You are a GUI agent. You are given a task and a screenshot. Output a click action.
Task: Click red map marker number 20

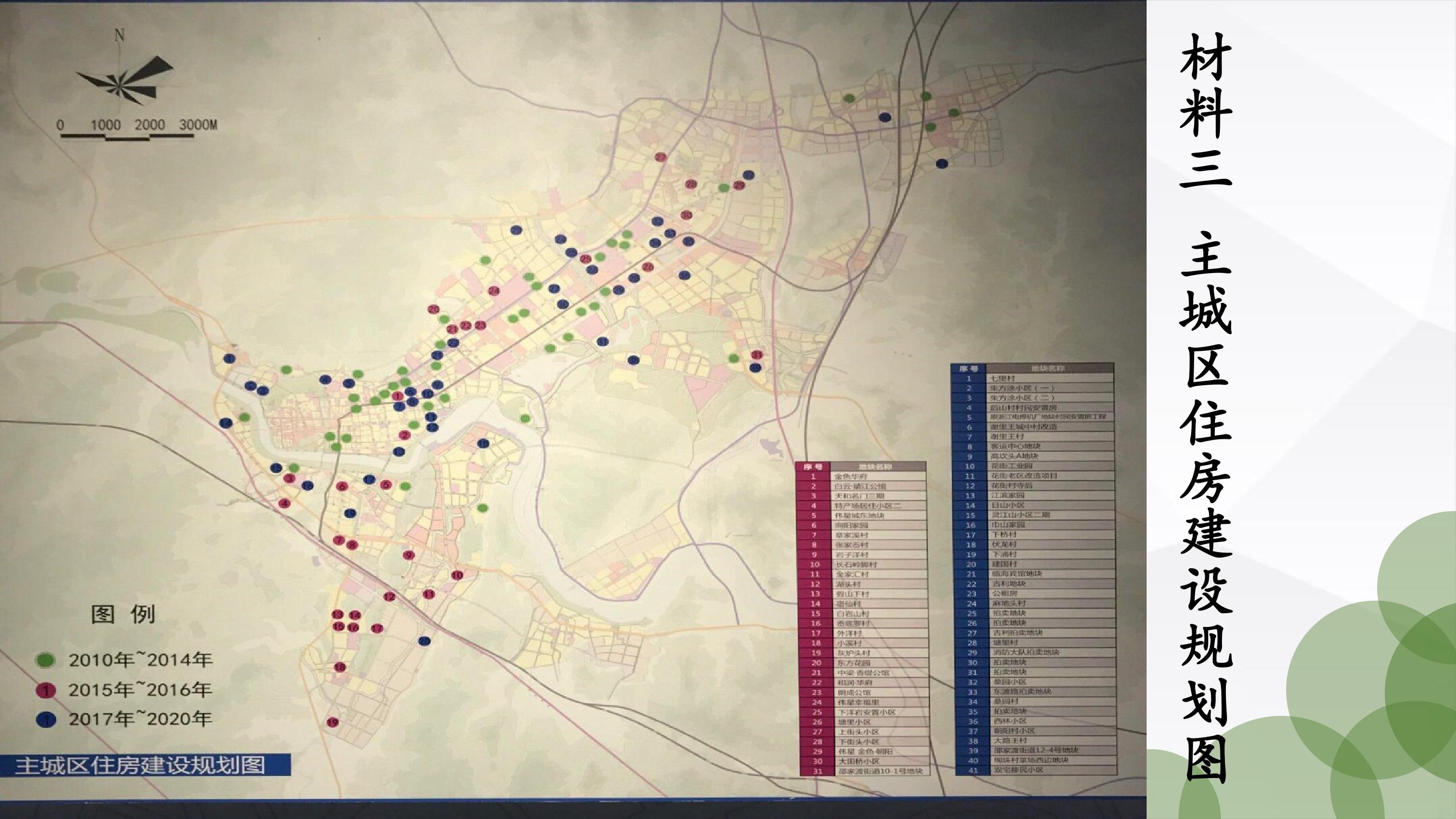[434, 309]
